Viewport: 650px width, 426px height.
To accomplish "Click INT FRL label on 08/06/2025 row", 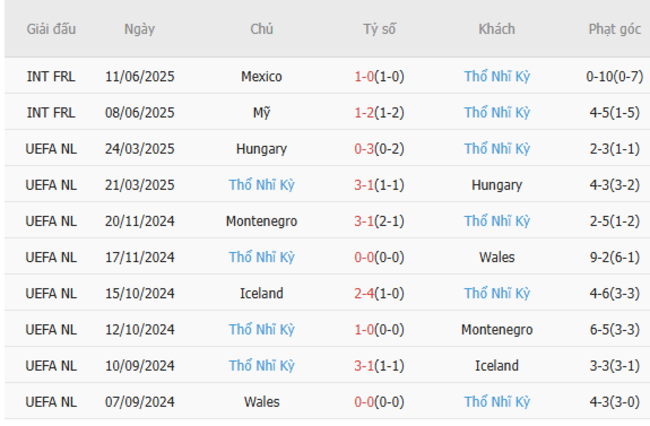I will (x=51, y=112).
